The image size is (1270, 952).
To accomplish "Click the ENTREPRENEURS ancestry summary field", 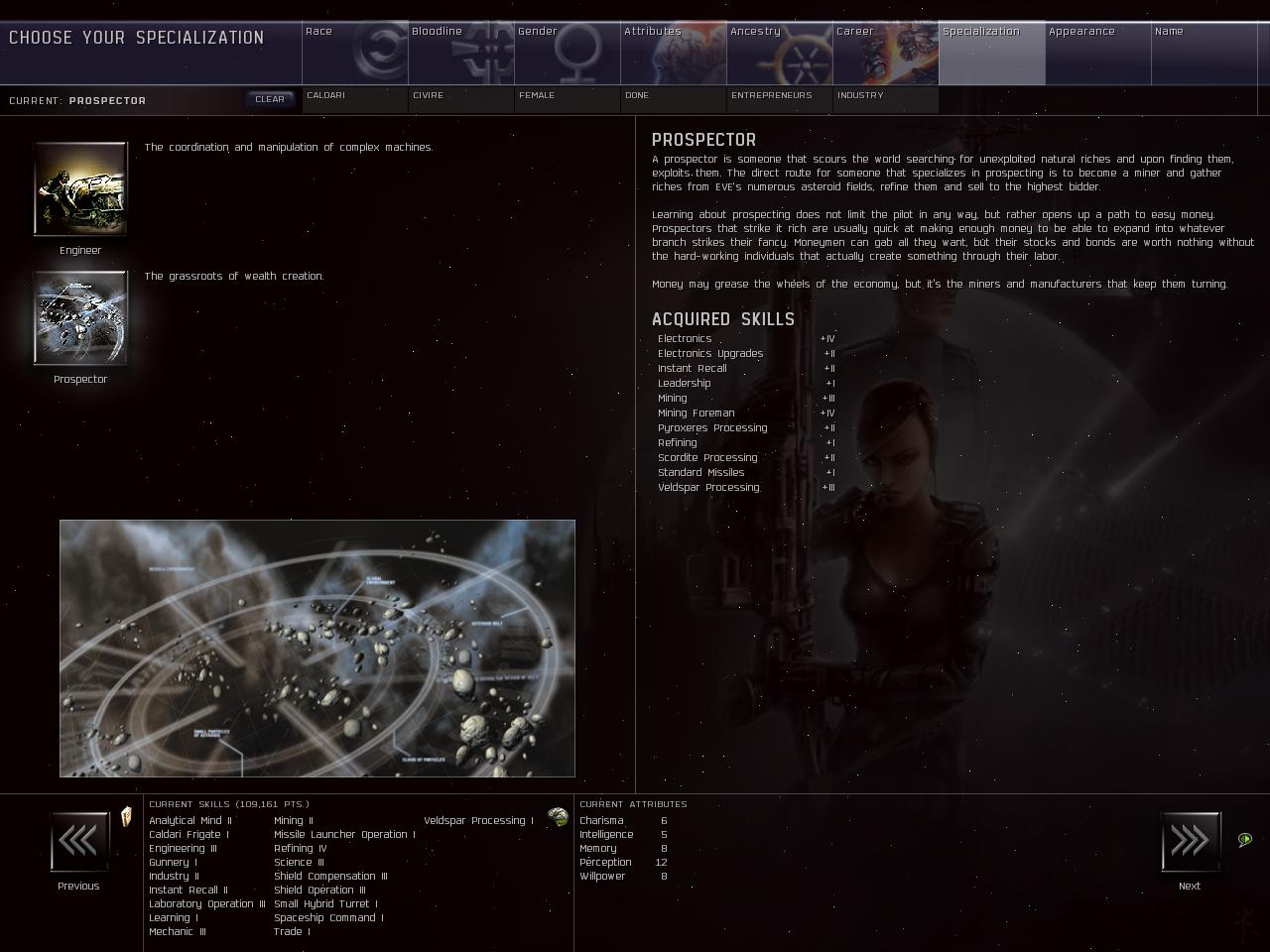I will click(780, 99).
